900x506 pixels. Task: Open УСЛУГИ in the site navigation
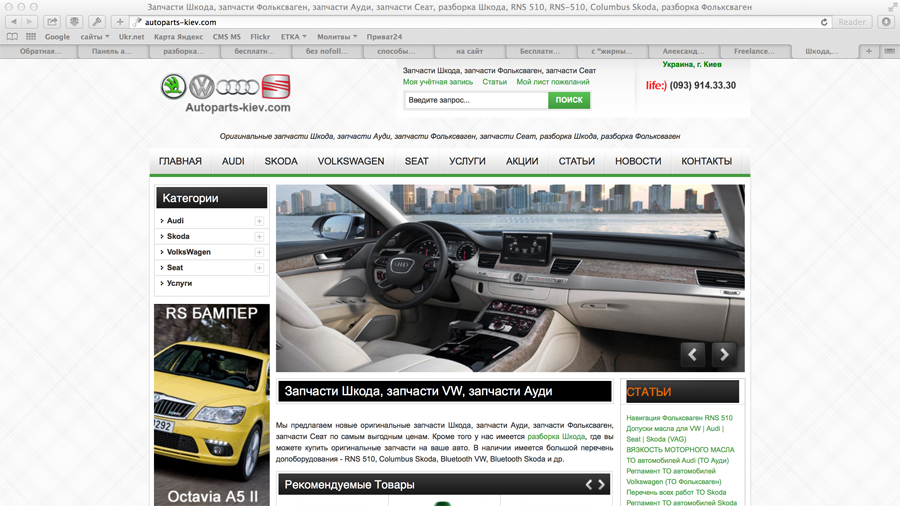(x=467, y=161)
